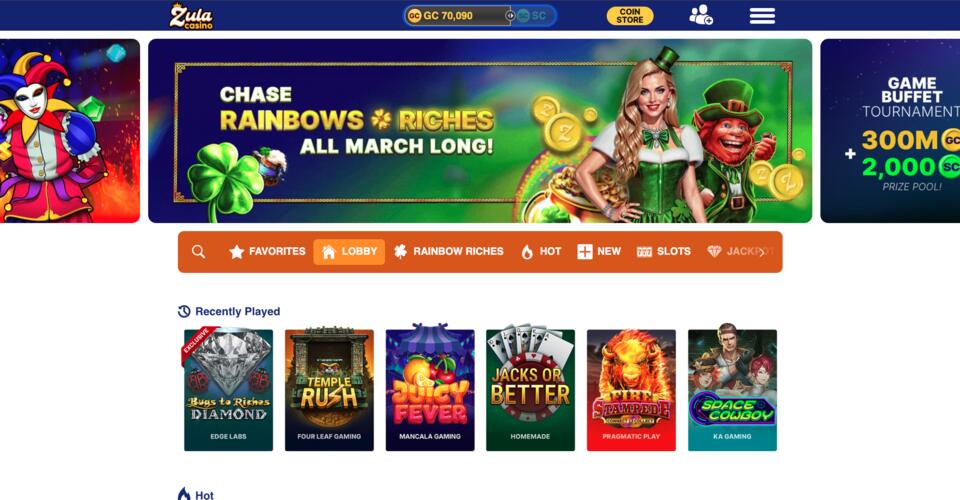Launch the Temple Rush game thumbnail
This screenshot has width=960, height=500.
click(329, 390)
